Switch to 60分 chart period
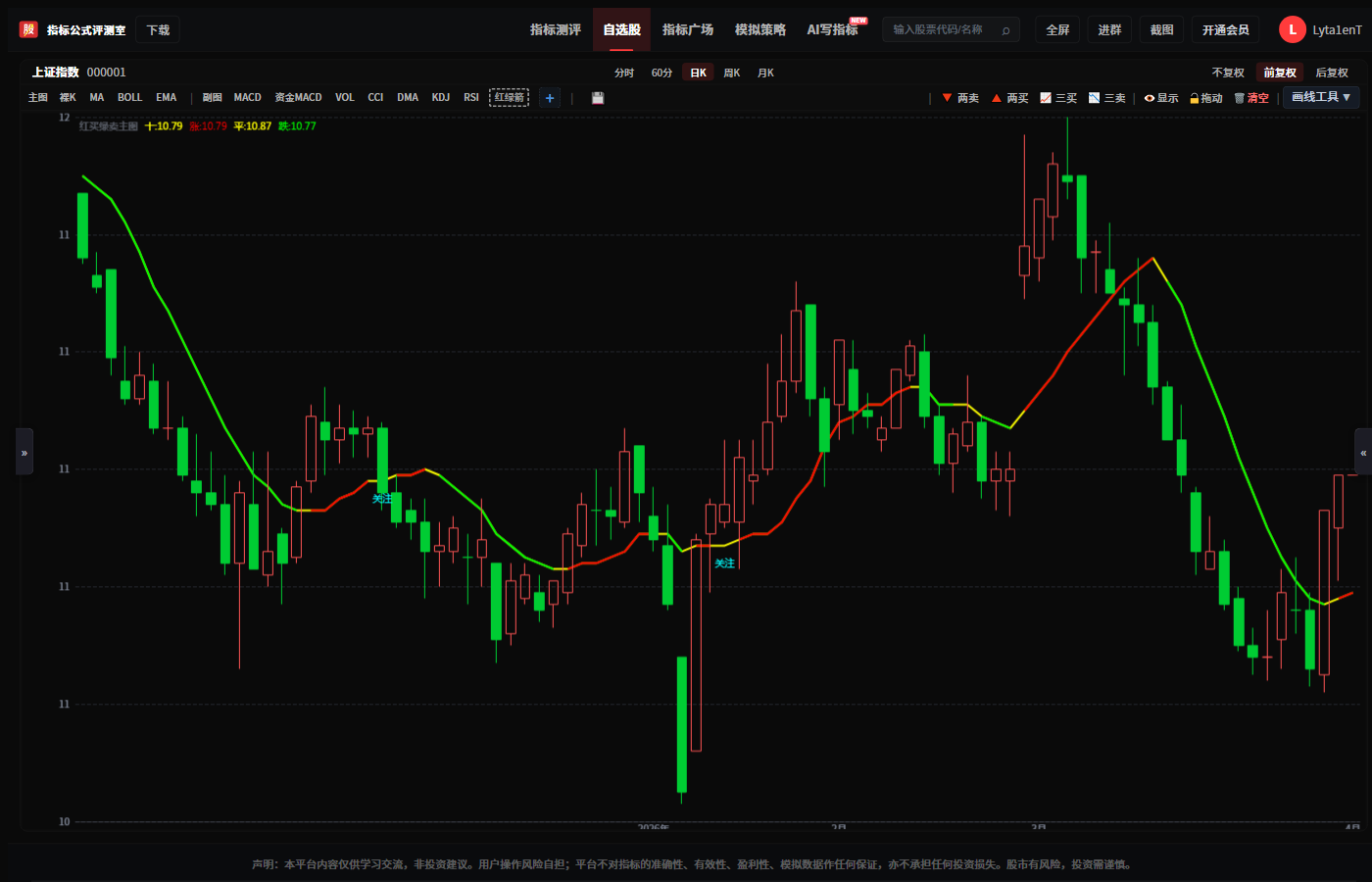The height and width of the screenshot is (882, 1372). click(662, 73)
